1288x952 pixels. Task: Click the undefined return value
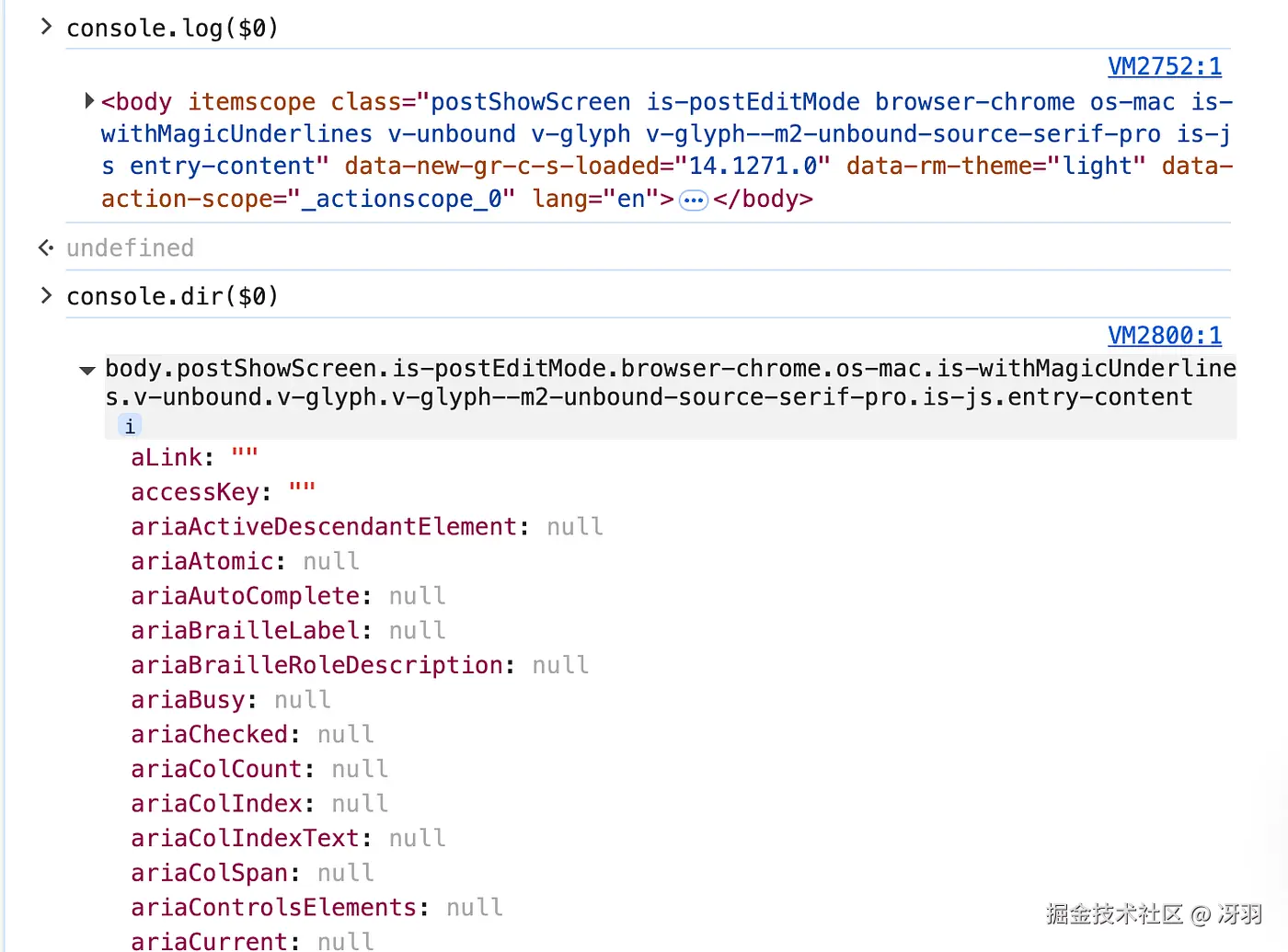(130, 247)
